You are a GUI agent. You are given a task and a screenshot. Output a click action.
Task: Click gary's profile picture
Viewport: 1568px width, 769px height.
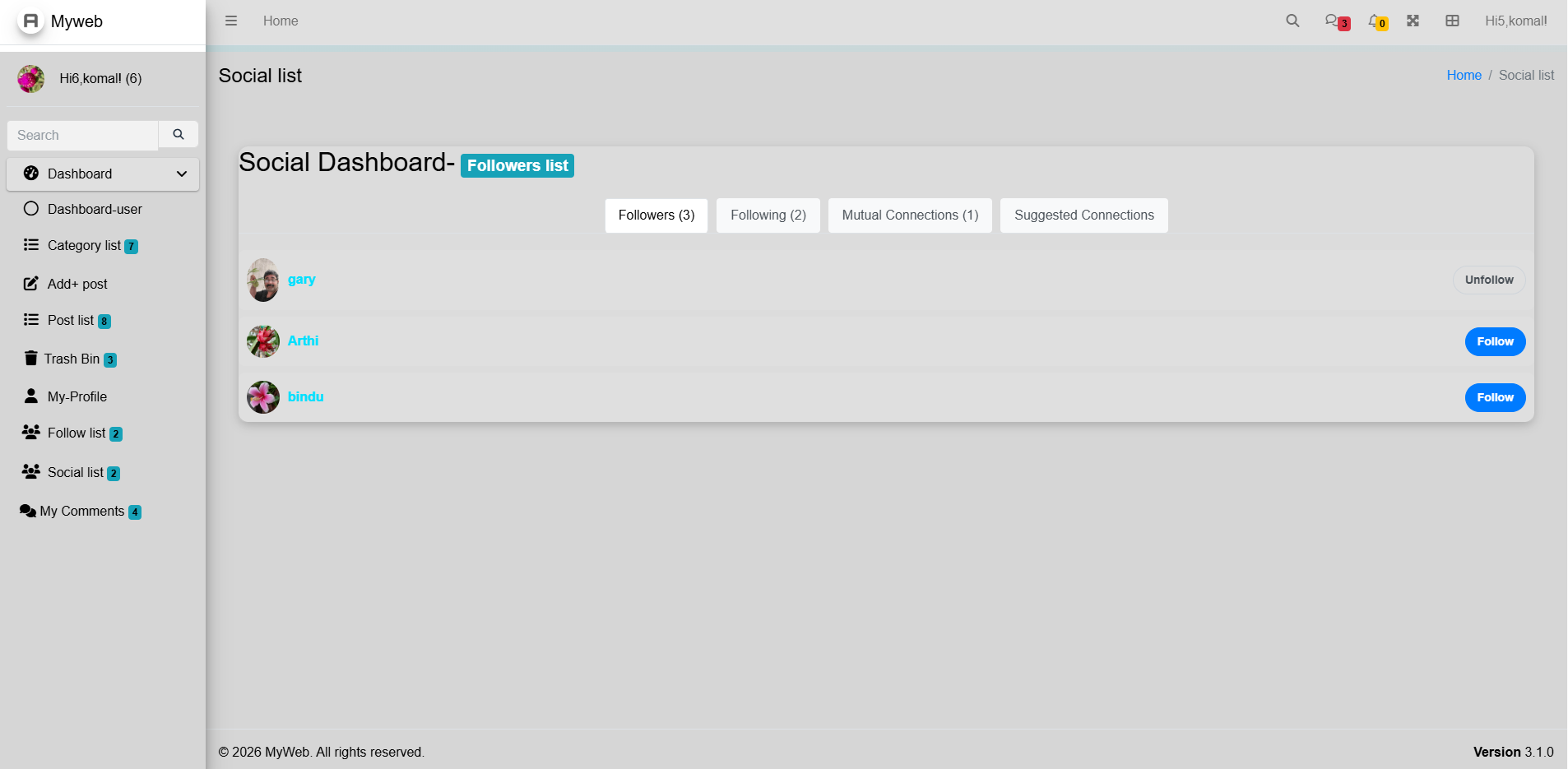(263, 280)
